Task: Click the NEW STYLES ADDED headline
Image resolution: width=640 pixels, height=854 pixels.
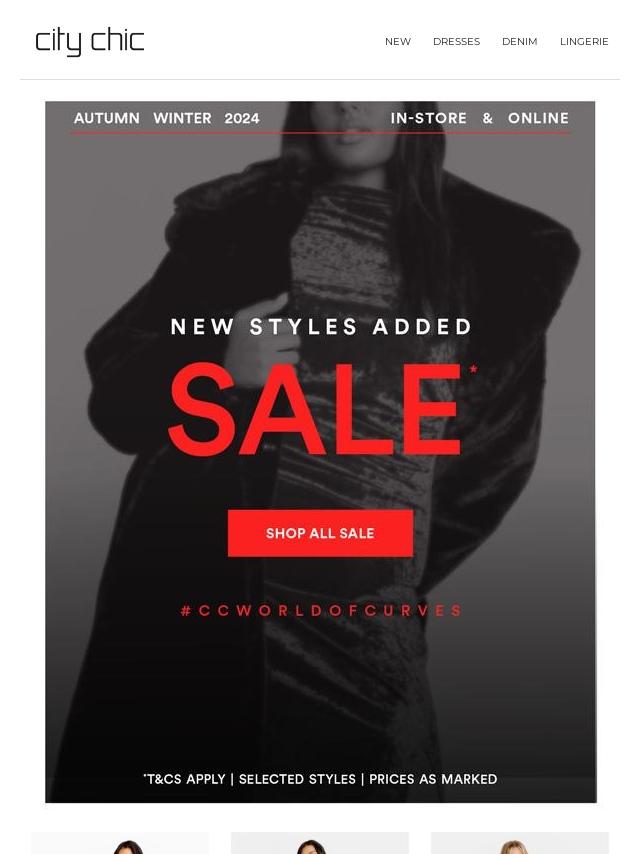Action: (x=321, y=327)
